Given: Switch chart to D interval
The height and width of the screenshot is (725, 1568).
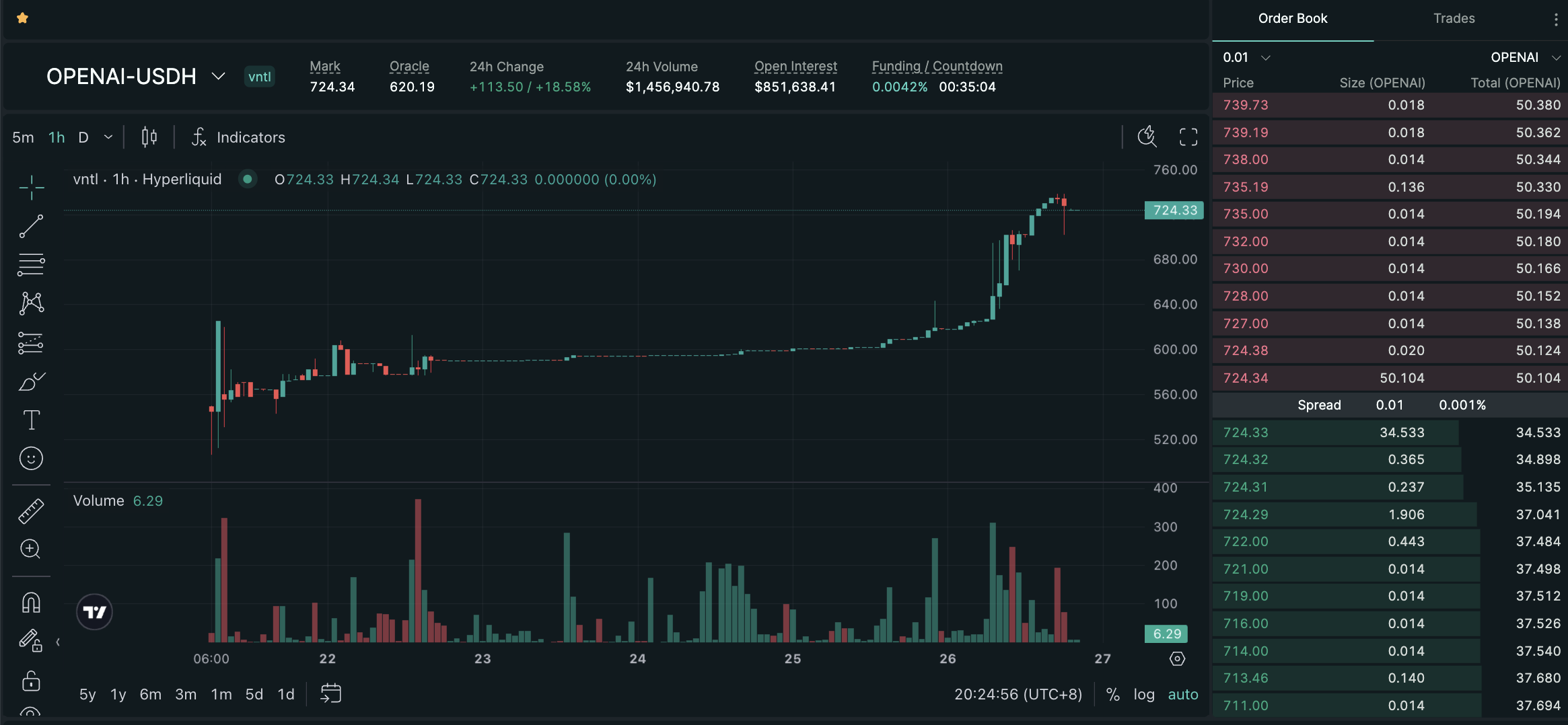Looking at the screenshot, I should (x=83, y=138).
